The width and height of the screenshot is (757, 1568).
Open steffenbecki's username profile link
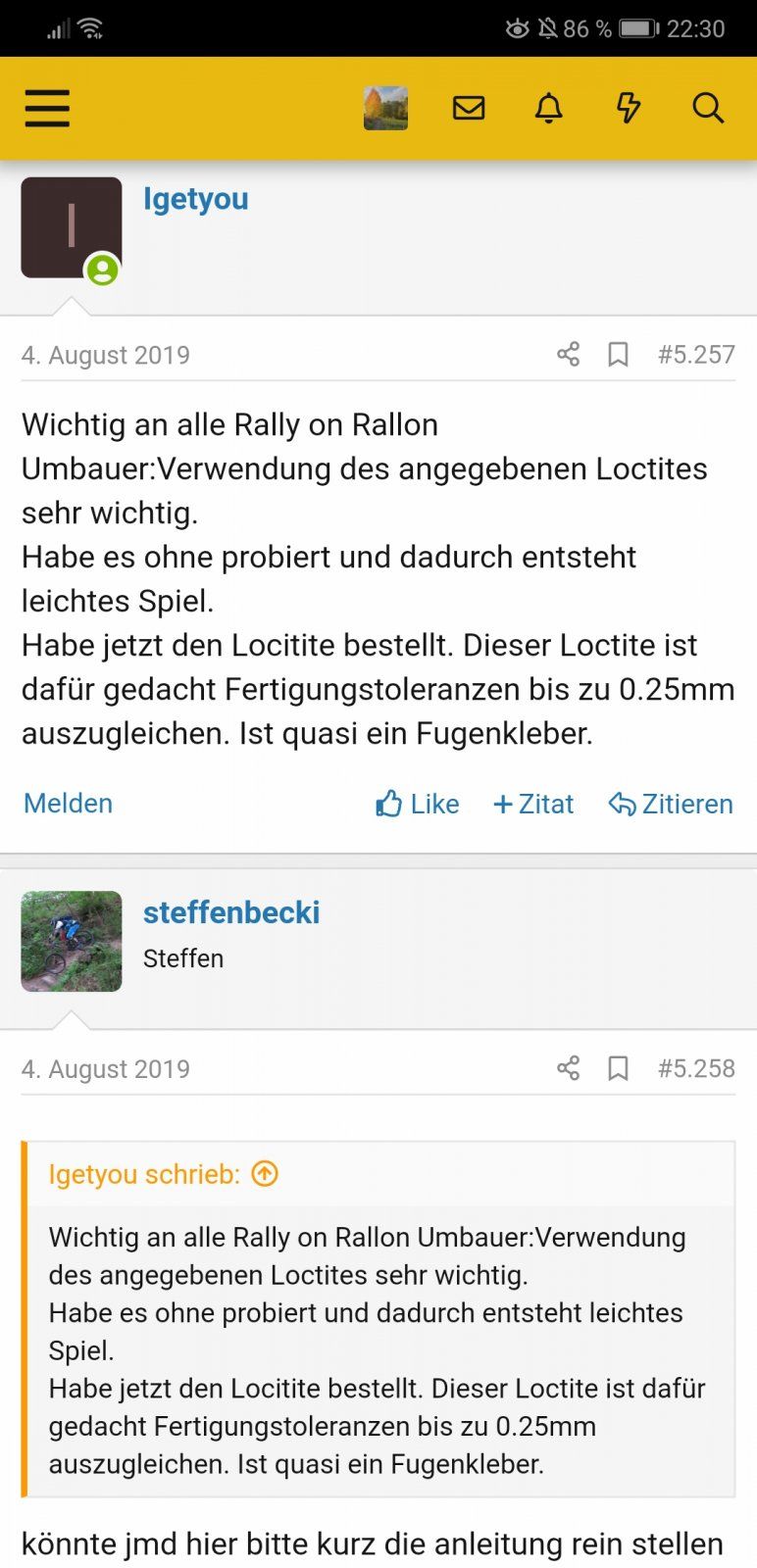click(x=231, y=912)
